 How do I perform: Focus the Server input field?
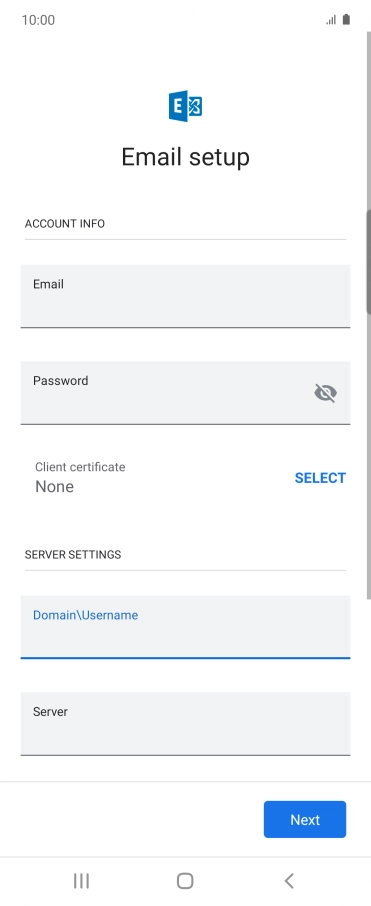coord(186,723)
